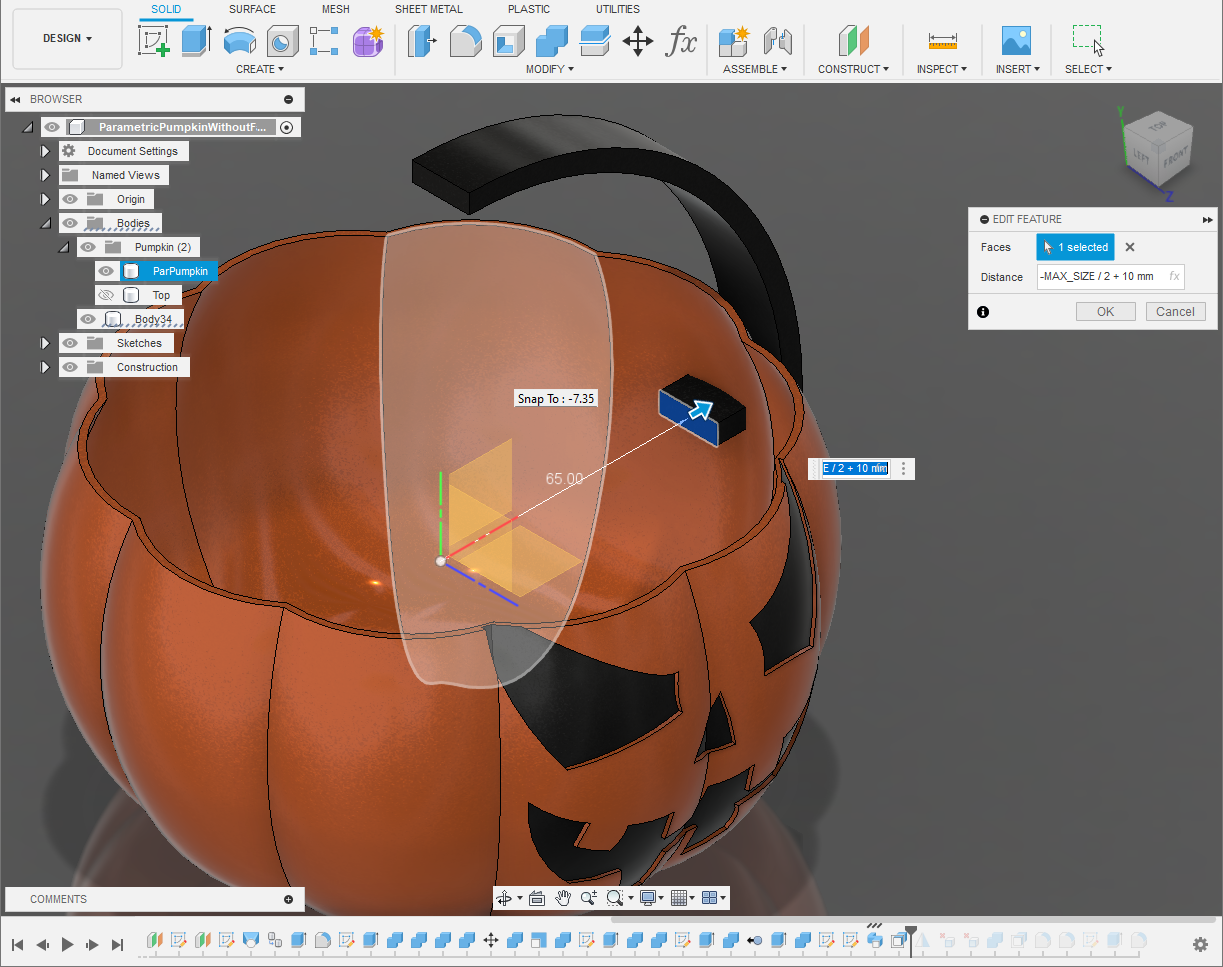Viewport: 1223px width, 967px height.
Task: Toggle visibility of Sketches folder
Action: pyautogui.click(x=70, y=343)
